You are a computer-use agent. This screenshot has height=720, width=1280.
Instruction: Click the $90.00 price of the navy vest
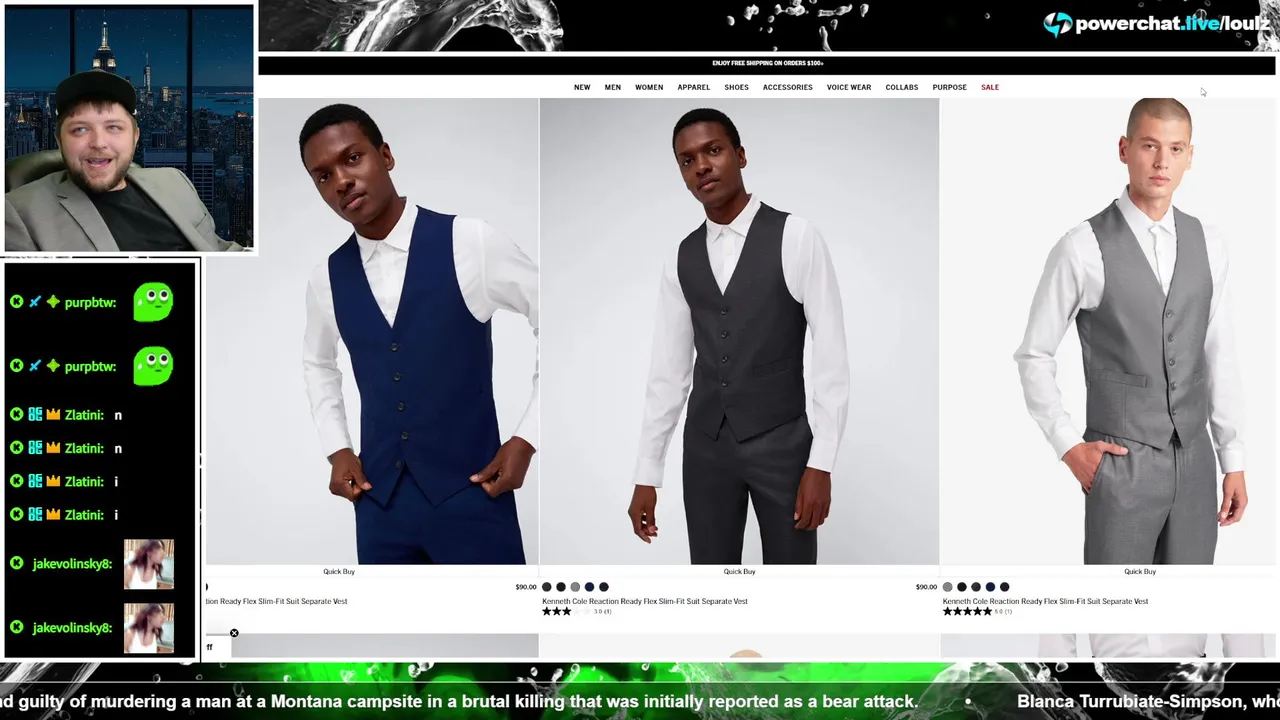tap(526, 587)
